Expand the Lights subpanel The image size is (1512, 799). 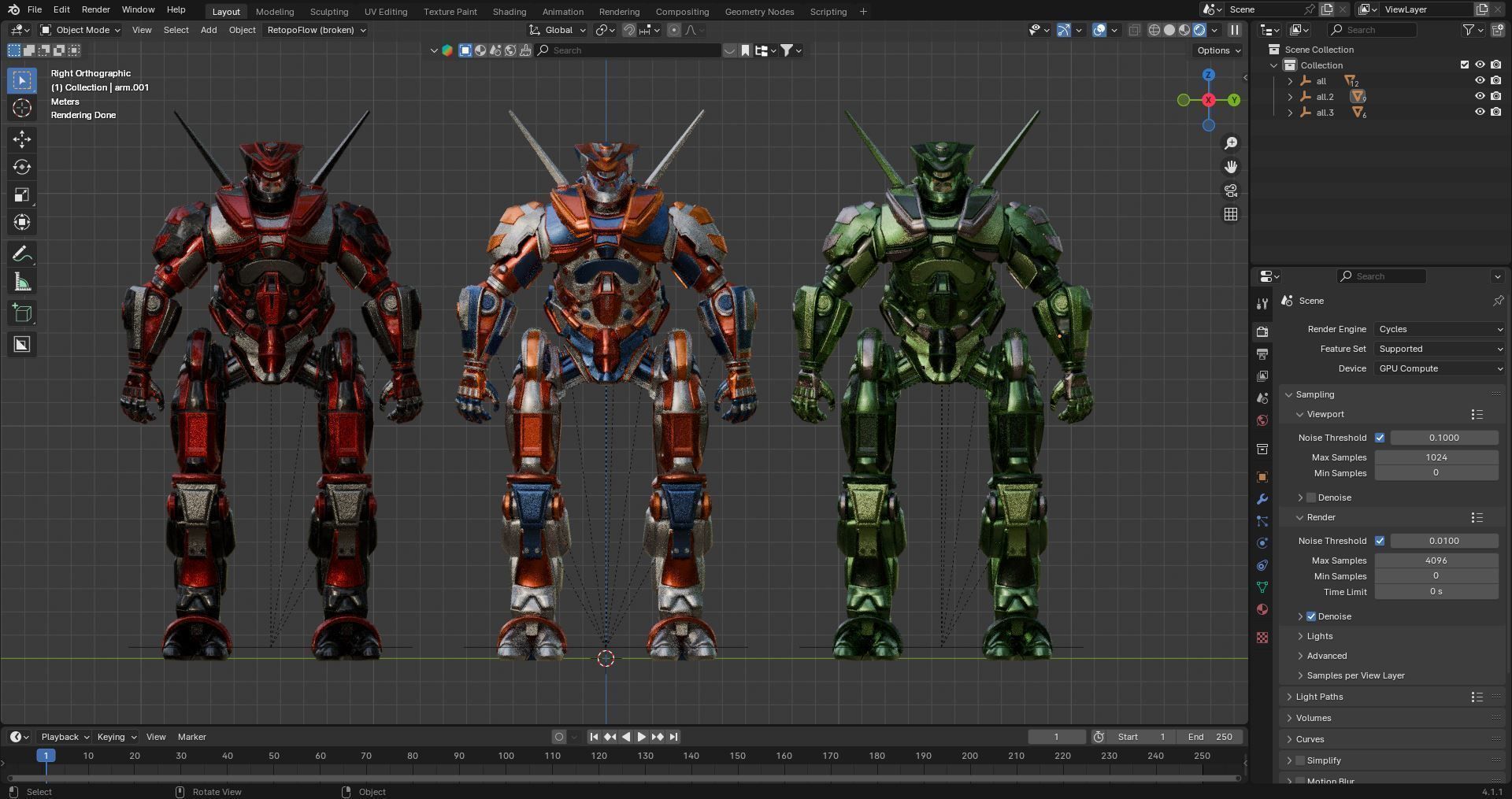pyautogui.click(x=1319, y=636)
